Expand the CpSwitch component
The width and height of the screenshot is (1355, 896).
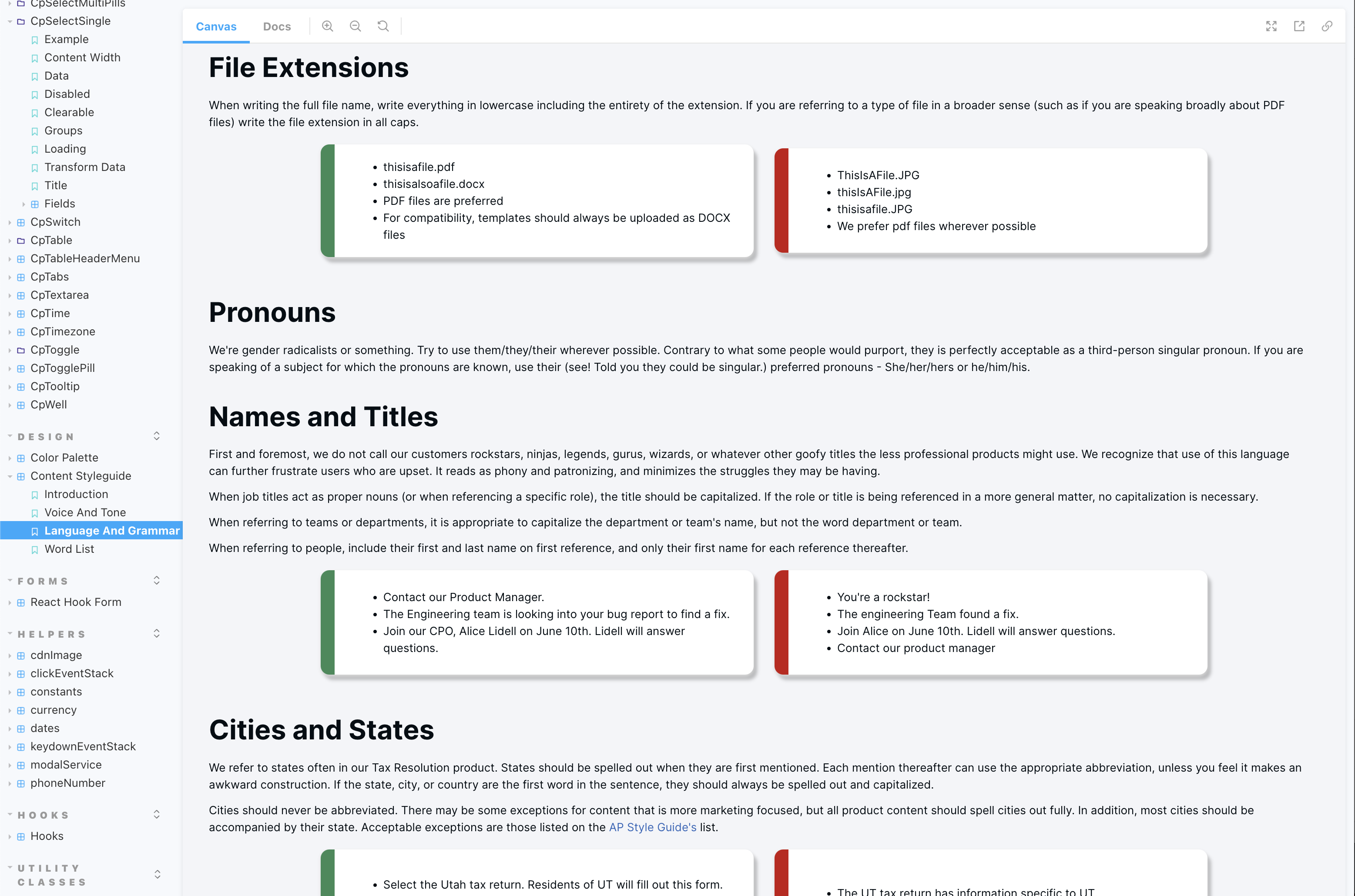click(x=10, y=222)
